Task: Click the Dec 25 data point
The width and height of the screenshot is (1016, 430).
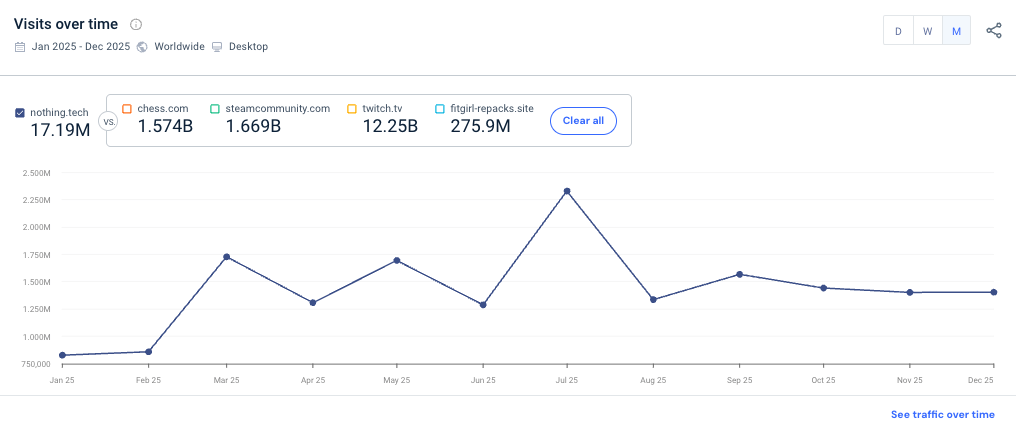Action: coord(993,292)
